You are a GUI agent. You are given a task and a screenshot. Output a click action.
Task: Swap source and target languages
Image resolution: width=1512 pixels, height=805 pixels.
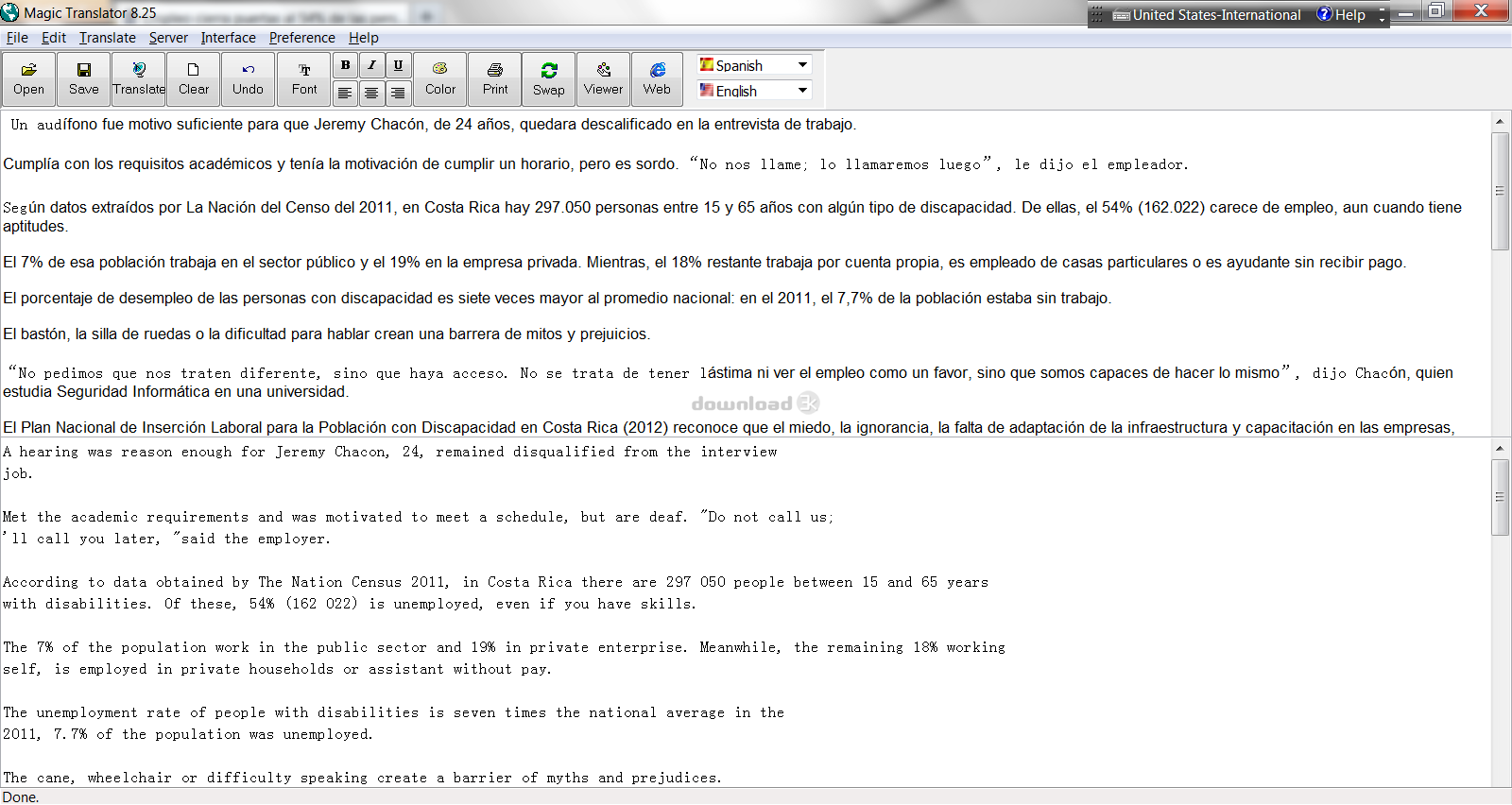tap(548, 78)
